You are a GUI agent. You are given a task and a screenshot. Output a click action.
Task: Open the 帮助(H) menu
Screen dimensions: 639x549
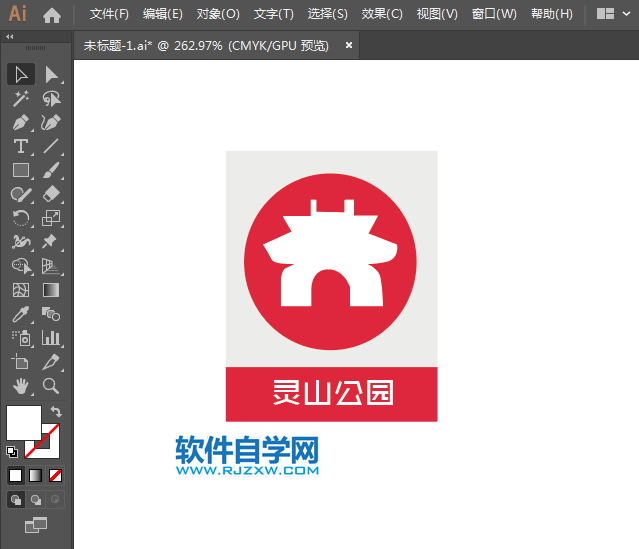click(x=552, y=14)
